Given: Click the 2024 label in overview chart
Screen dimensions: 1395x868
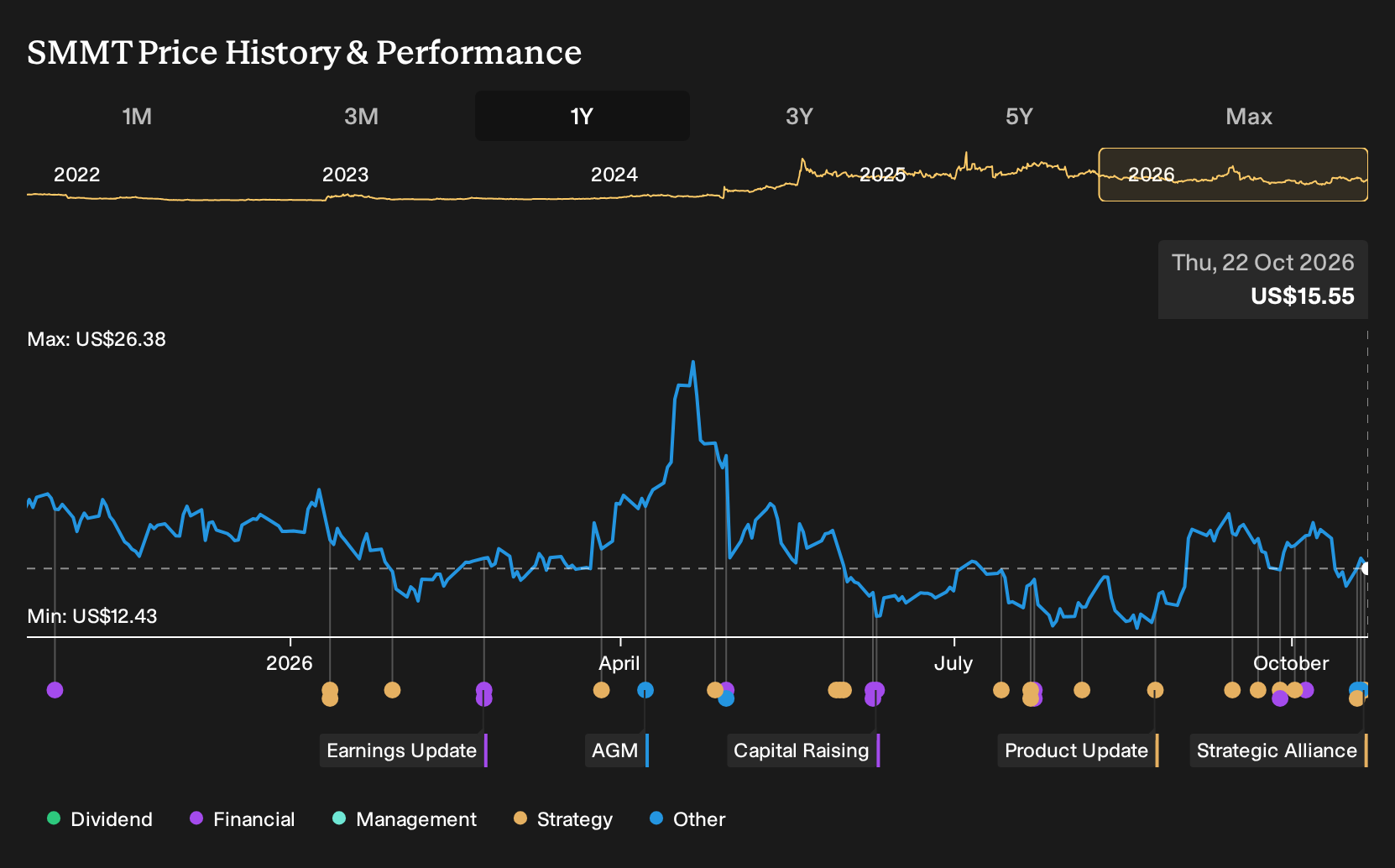Looking at the screenshot, I should click(614, 175).
